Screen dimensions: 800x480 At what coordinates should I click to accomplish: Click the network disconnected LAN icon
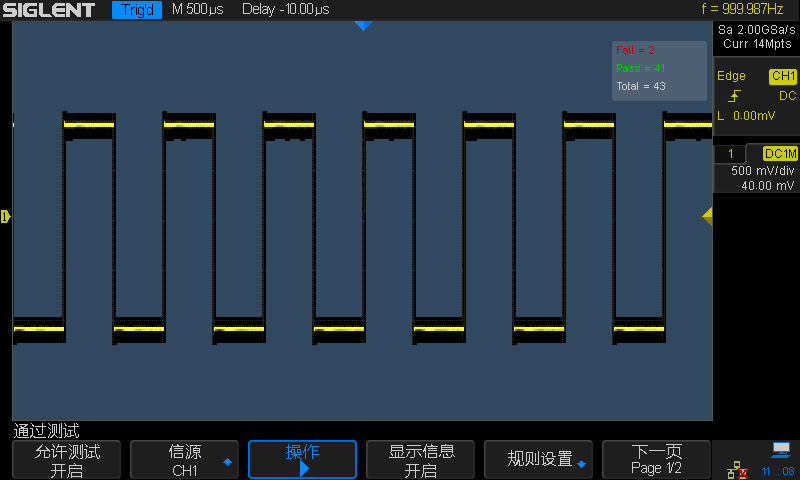click(x=737, y=470)
